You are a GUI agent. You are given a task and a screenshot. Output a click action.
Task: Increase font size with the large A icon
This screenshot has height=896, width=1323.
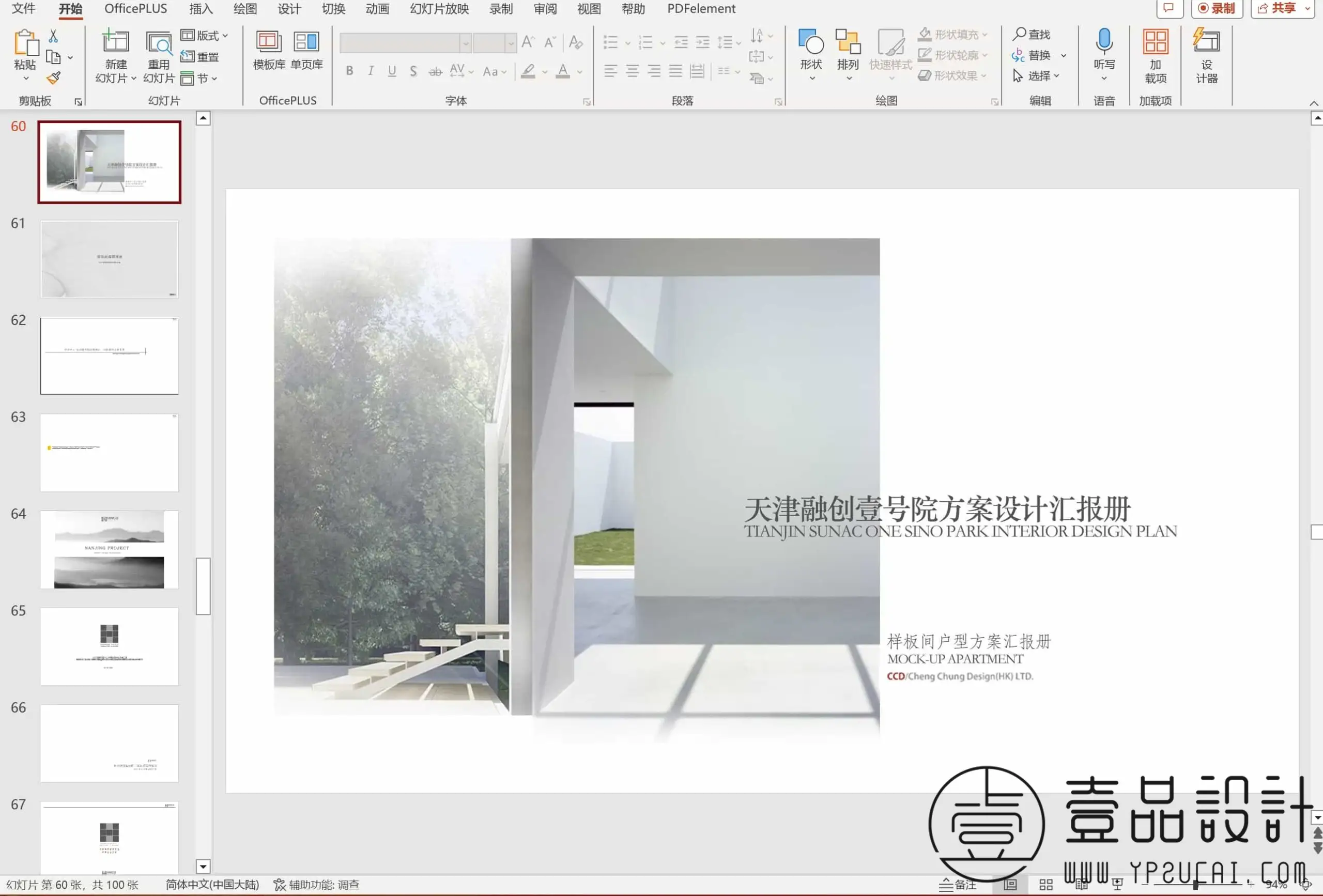pos(528,42)
